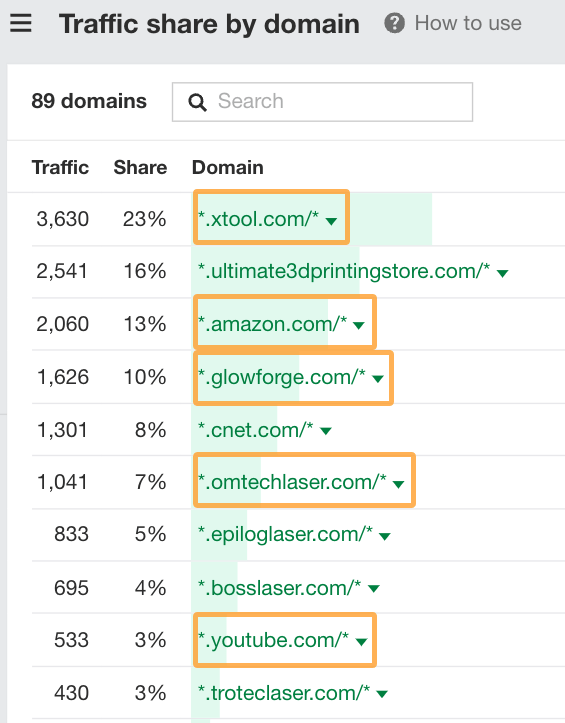565x723 pixels.
Task: Open the *.xtool.com/* domain link
Action: click(258, 219)
